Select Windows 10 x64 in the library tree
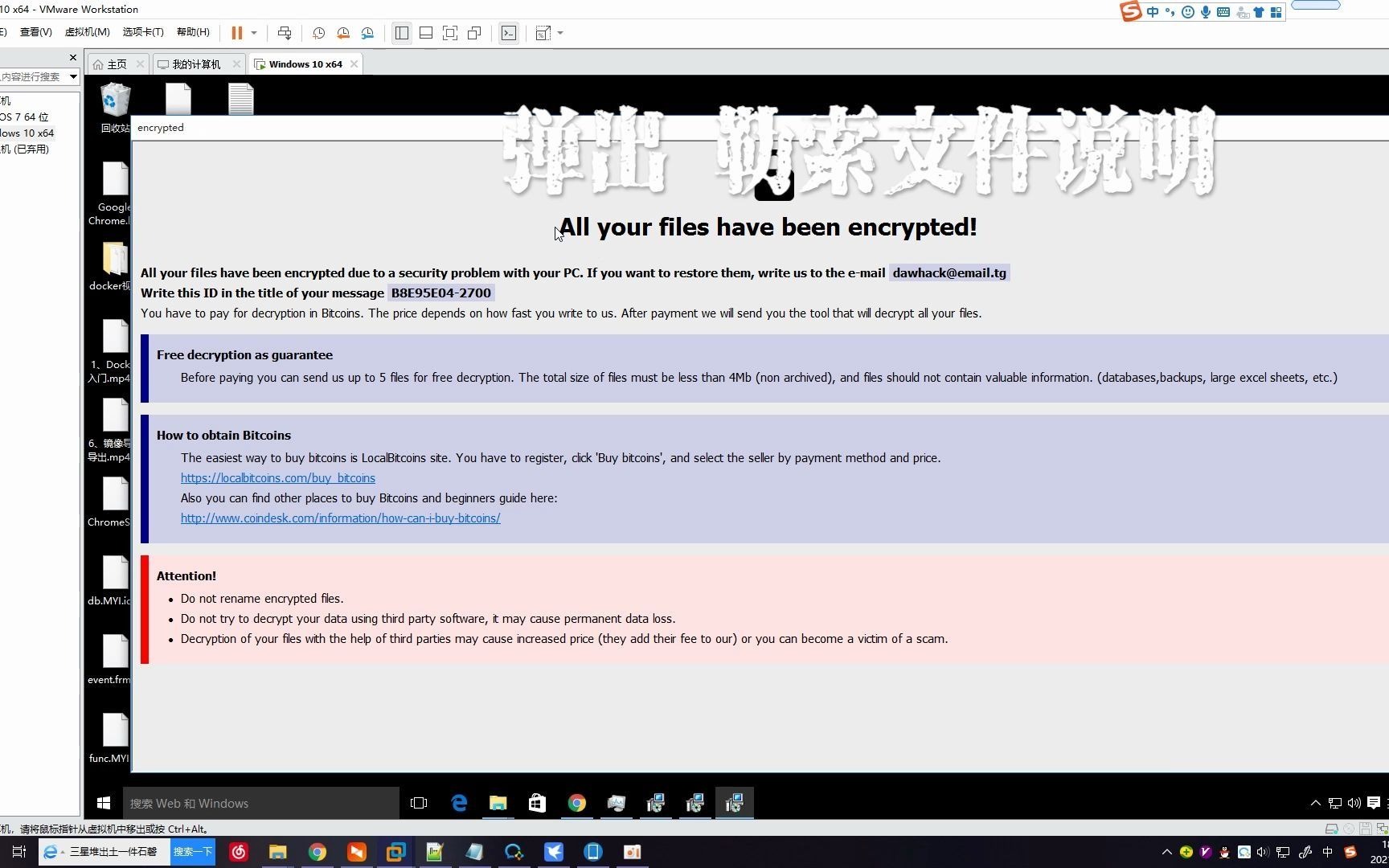 click(27, 133)
